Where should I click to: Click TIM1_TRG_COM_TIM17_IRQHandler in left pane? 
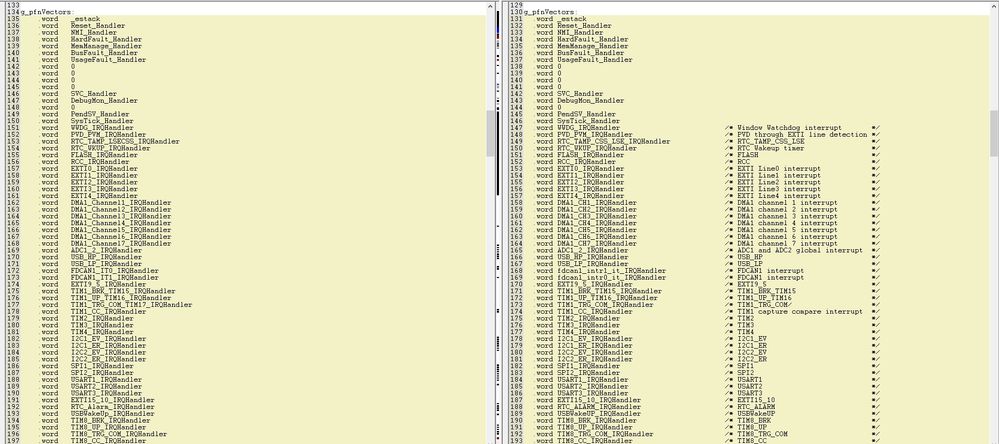coord(131,304)
